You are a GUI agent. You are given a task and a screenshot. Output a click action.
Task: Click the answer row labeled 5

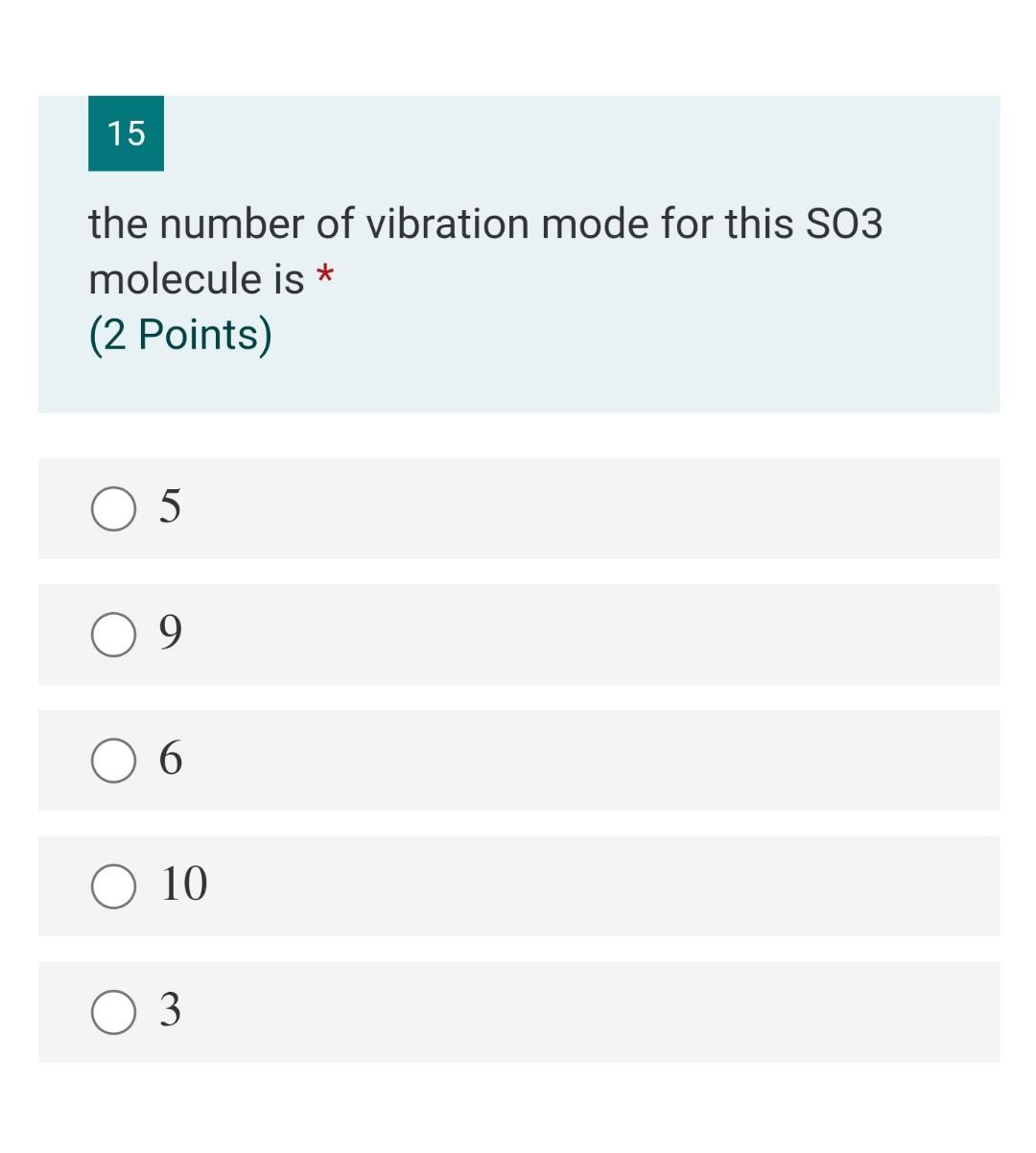(518, 506)
